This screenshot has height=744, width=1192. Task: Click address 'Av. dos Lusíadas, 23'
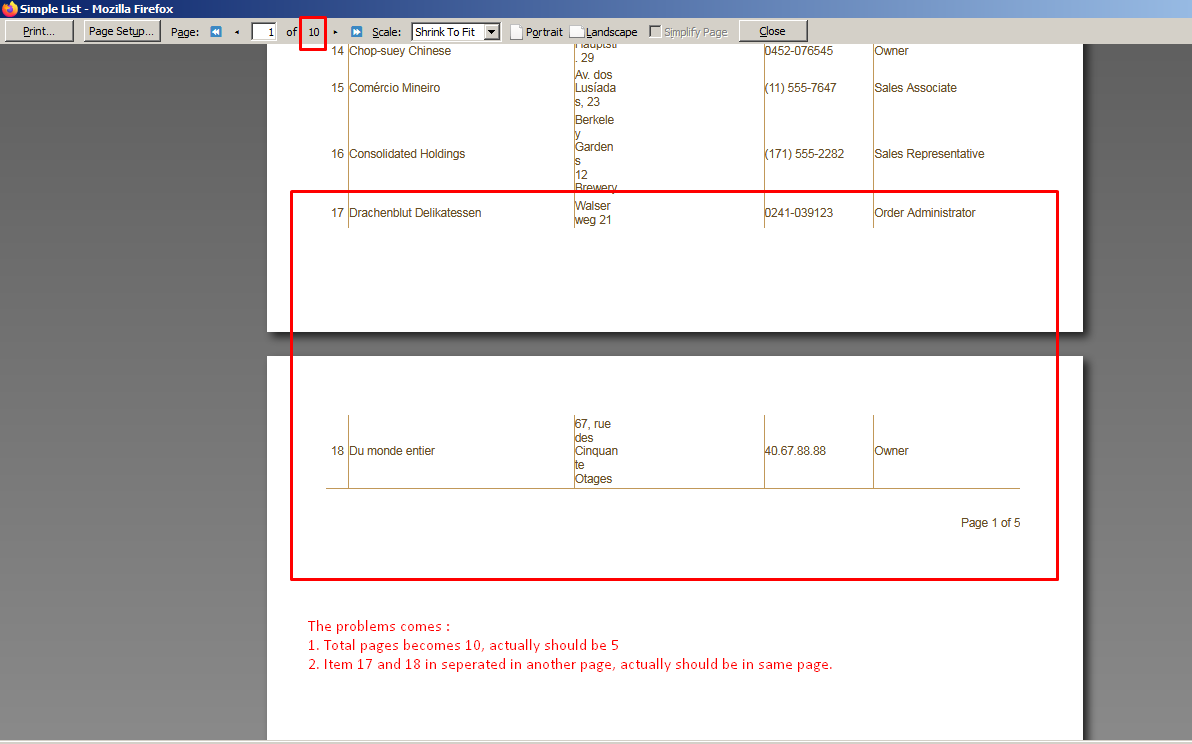coord(595,88)
